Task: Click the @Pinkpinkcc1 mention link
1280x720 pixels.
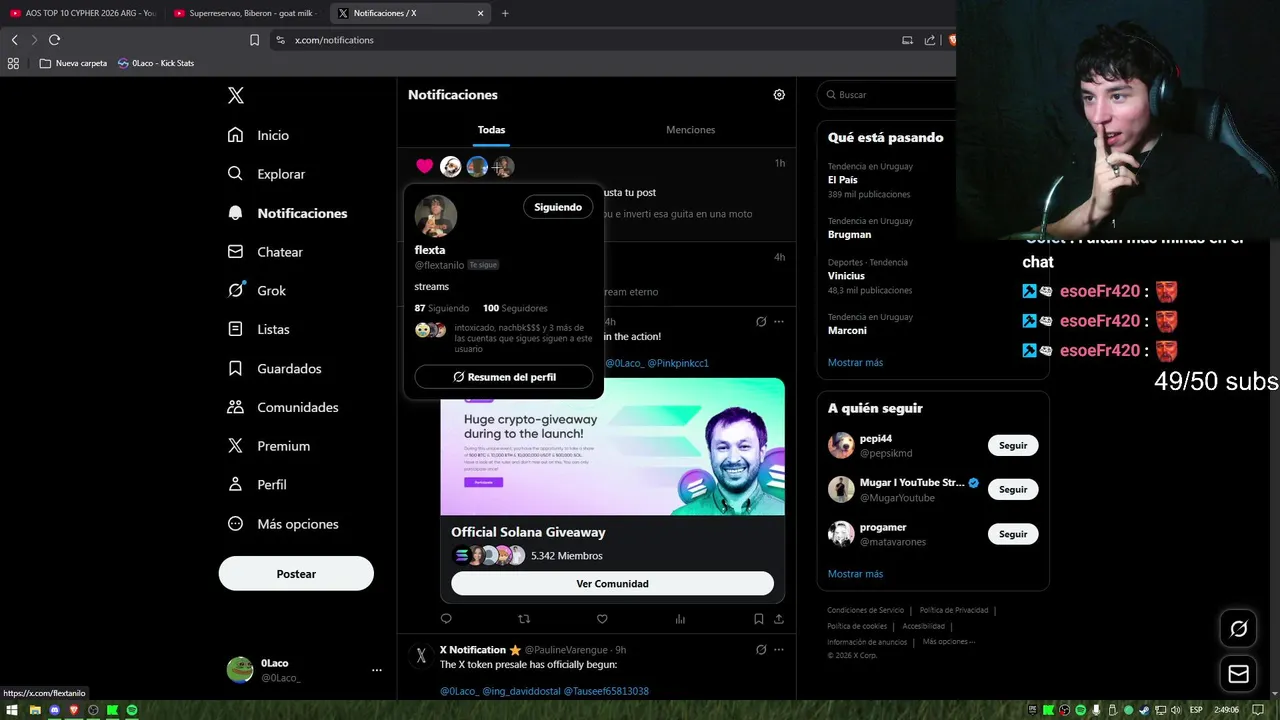Action: pyautogui.click(x=678, y=363)
